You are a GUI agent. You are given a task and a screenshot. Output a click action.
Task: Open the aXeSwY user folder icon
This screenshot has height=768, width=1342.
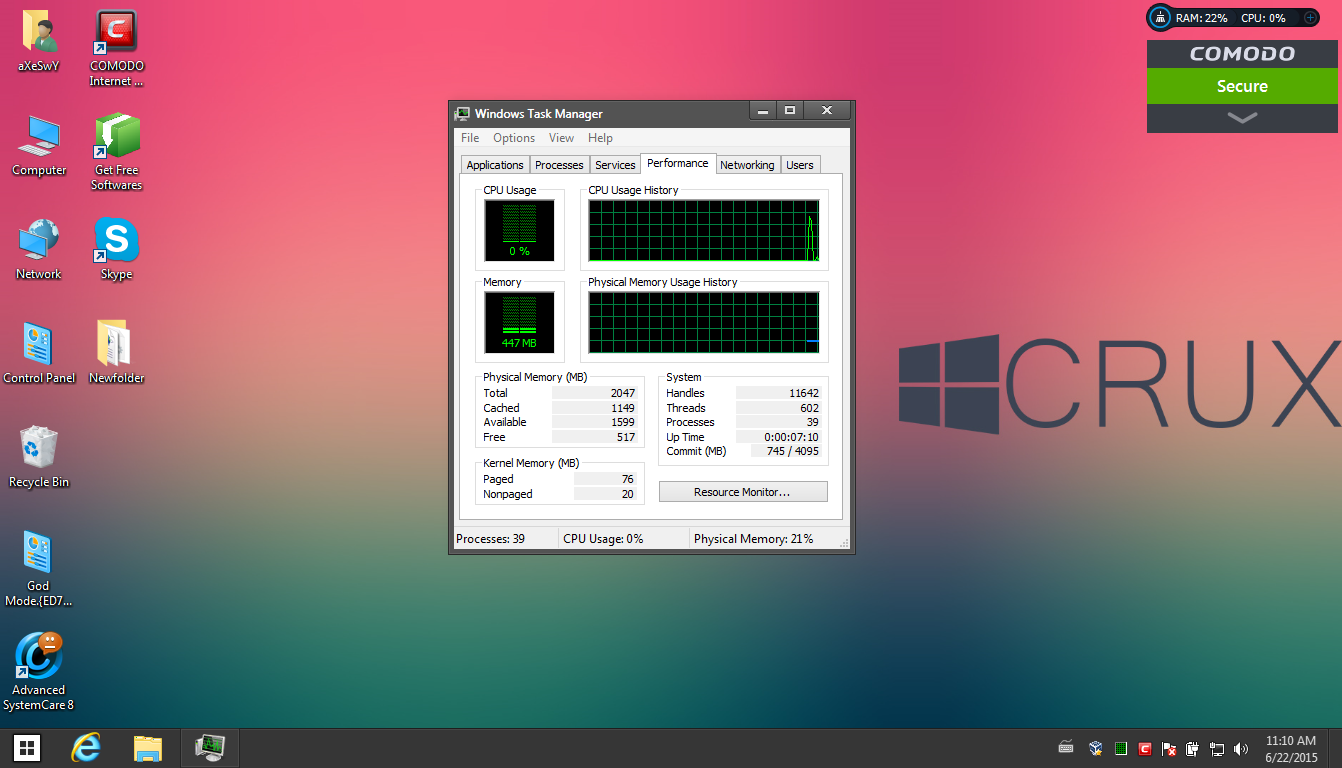(x=39, y=43)
